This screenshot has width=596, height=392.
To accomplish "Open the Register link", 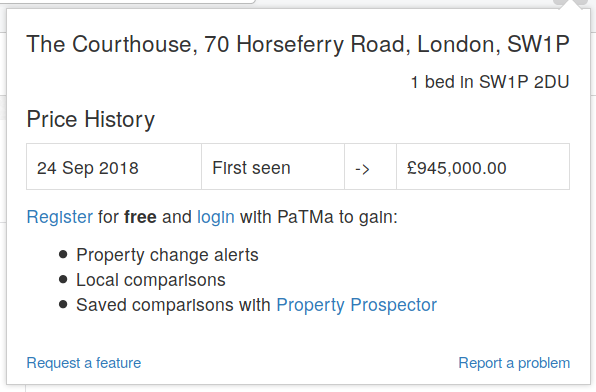I will pyautogui.click(x=60, y=217).
